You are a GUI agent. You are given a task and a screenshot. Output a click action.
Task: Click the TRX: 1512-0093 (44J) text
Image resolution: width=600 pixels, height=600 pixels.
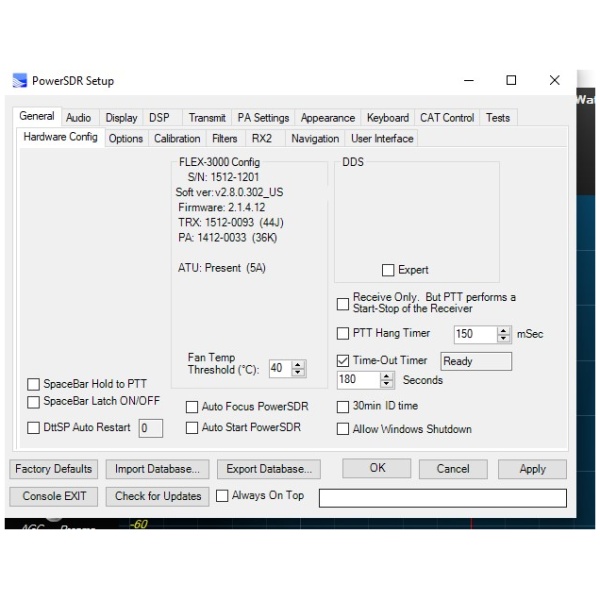[231, 222]
